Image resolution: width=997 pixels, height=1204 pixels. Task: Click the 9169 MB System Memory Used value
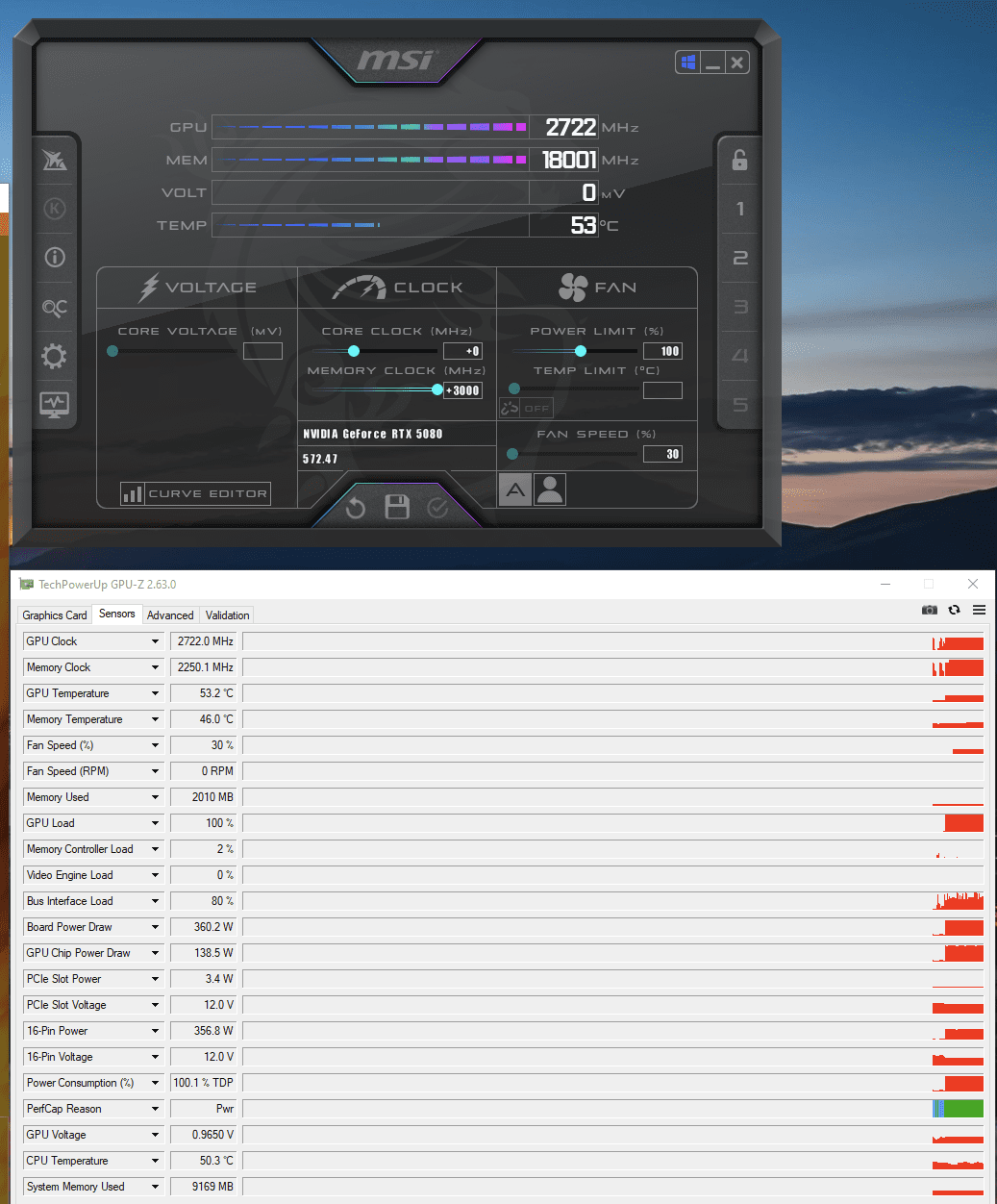pyautogui.click(x=203, y=1187)
